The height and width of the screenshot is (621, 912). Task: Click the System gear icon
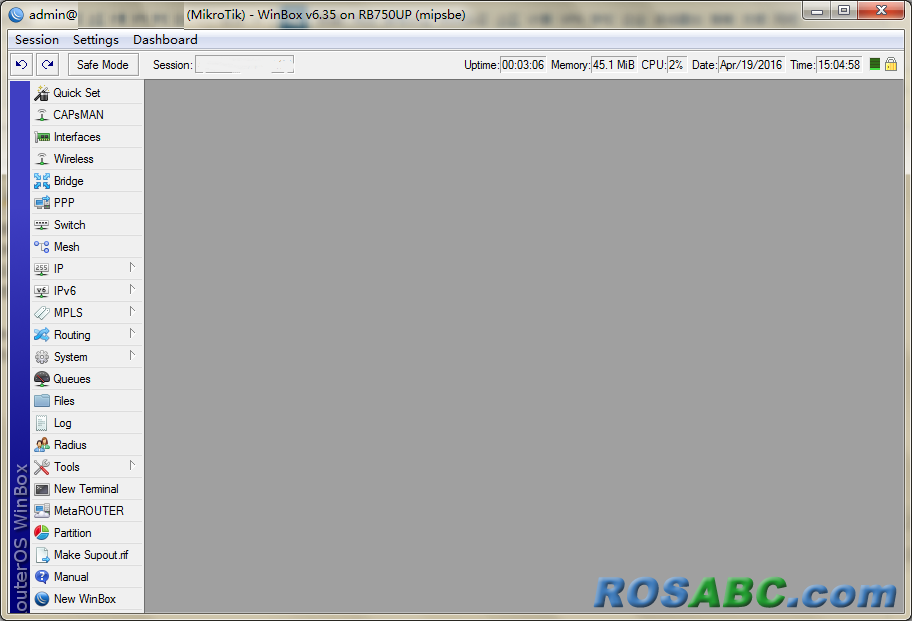point(41,357)
